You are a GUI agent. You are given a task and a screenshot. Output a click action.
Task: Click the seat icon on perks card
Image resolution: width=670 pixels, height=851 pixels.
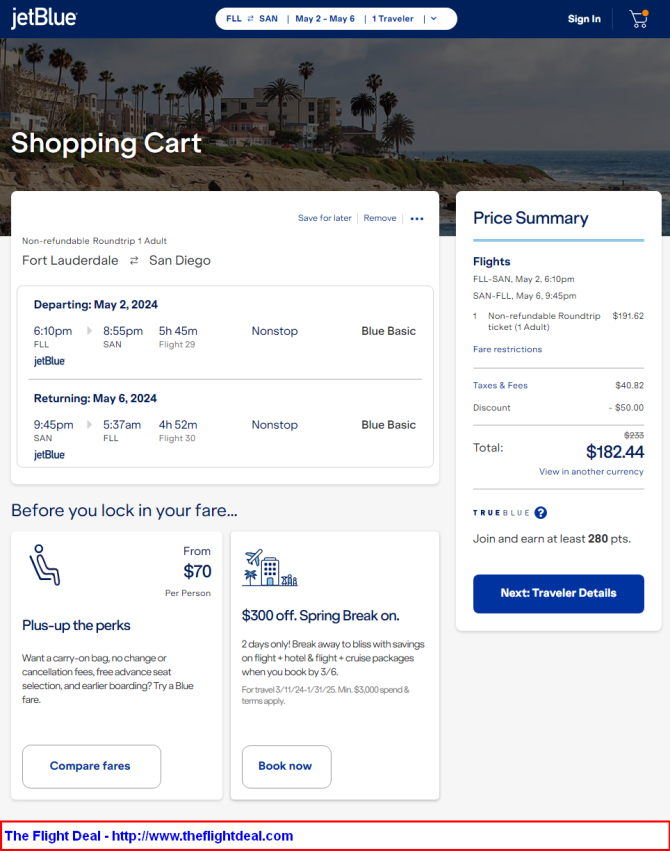pyautogui.click(x=45, y=565)
